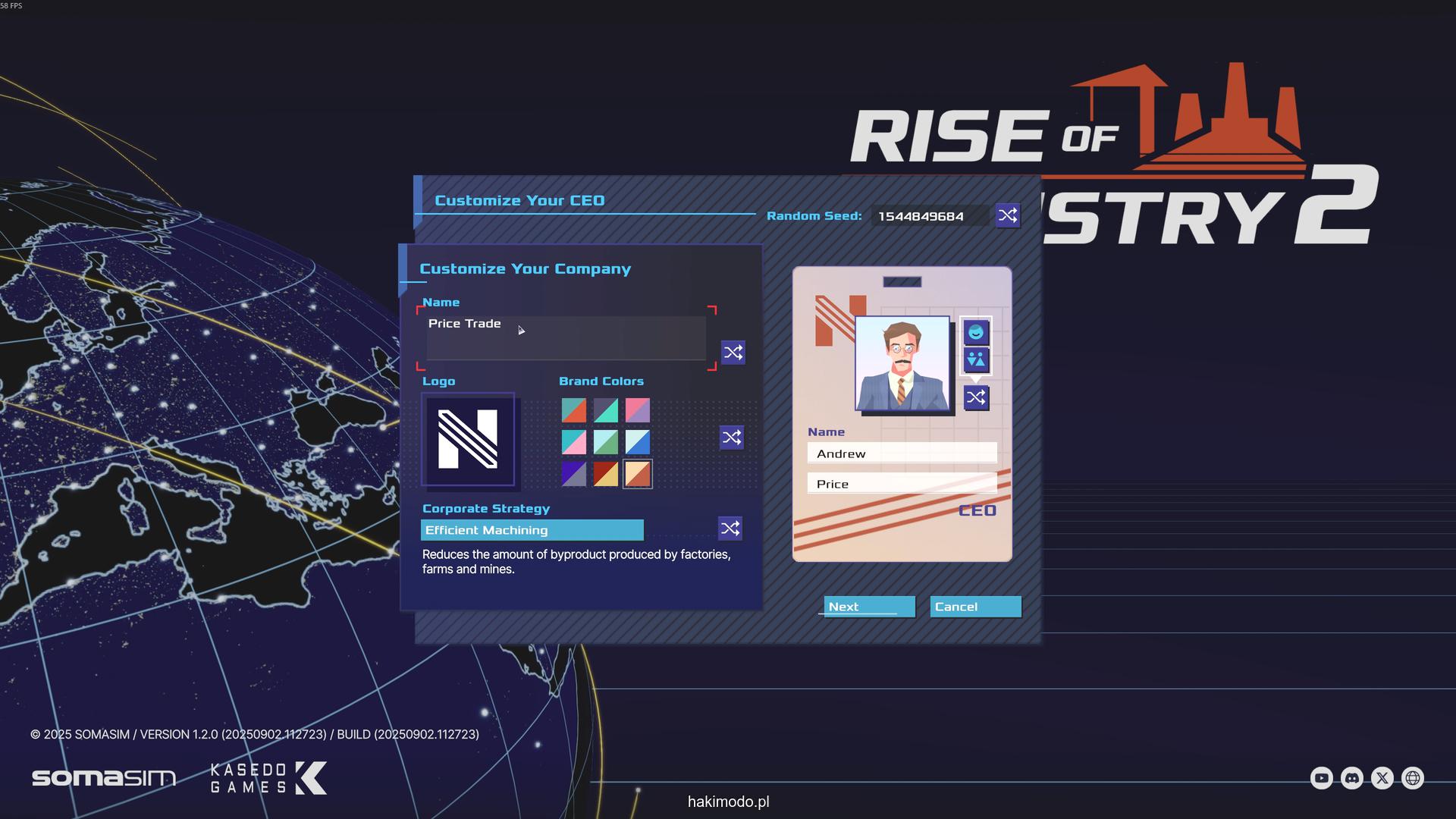Shuffle the company name
The image size is (1456, 819).
pos(733,353)
